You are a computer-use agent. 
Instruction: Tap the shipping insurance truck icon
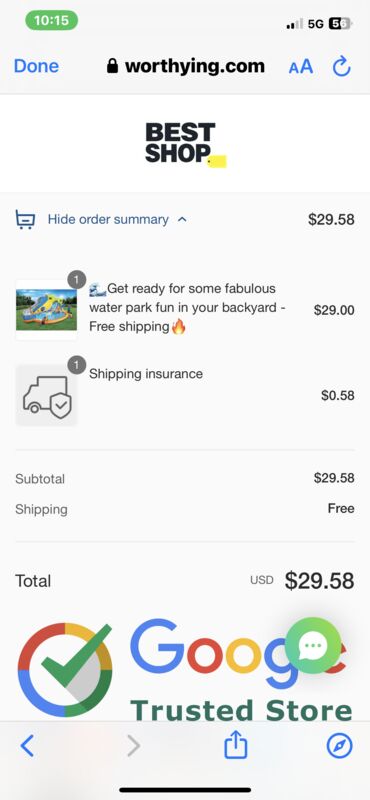click(x=46, y=395)
